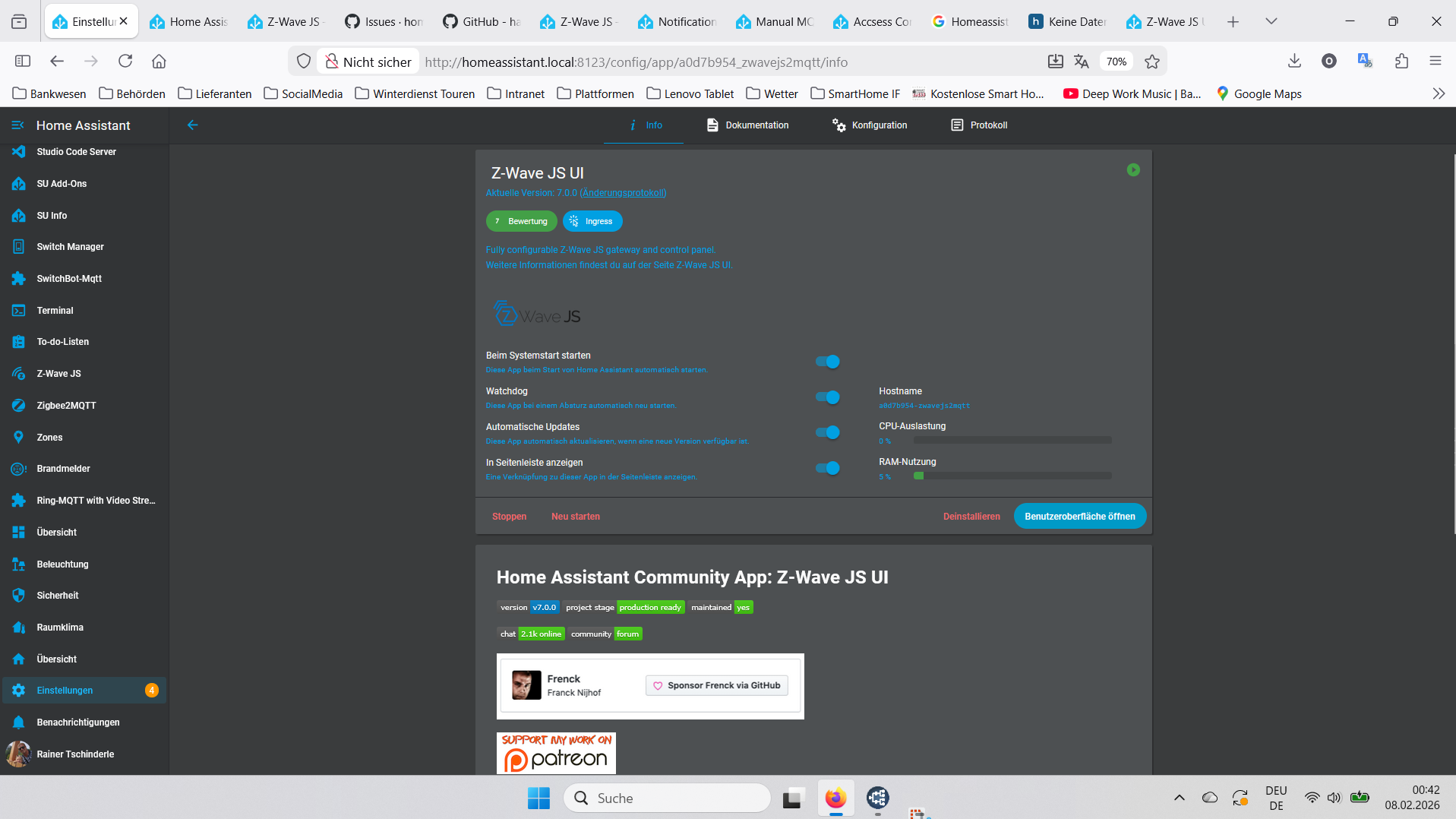Open the Benachrichtigungen bell icon
Screen dimensions: 1456x819
pyautogui.click(x=19, y=723)
